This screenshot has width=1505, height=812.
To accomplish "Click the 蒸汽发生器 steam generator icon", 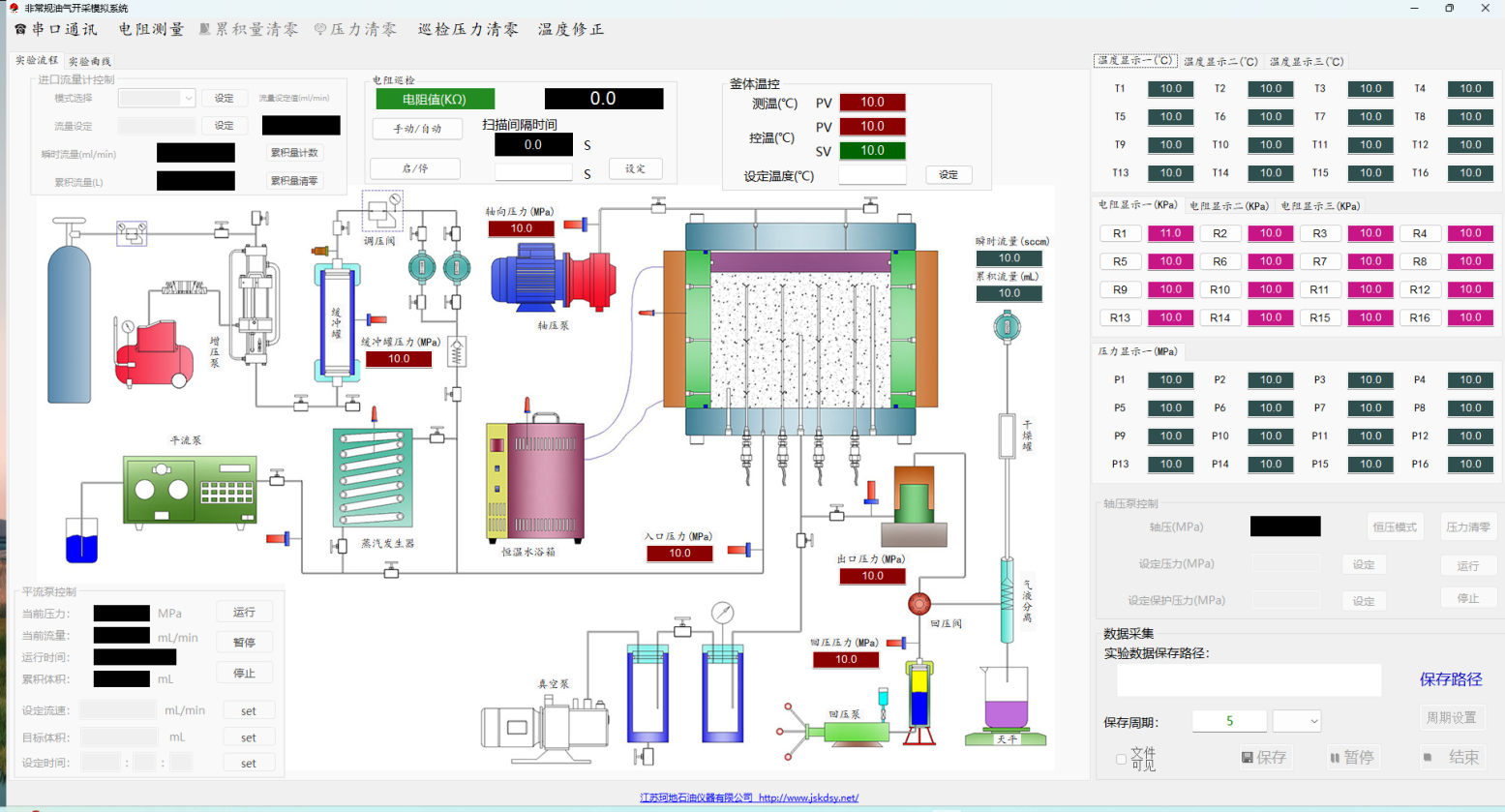I will 373,479.
